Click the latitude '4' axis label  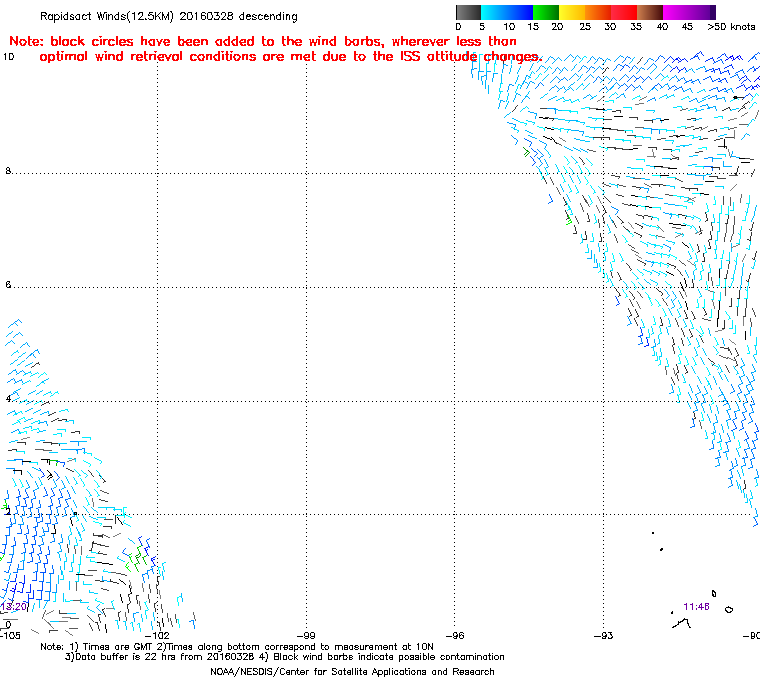coord(8,399)
